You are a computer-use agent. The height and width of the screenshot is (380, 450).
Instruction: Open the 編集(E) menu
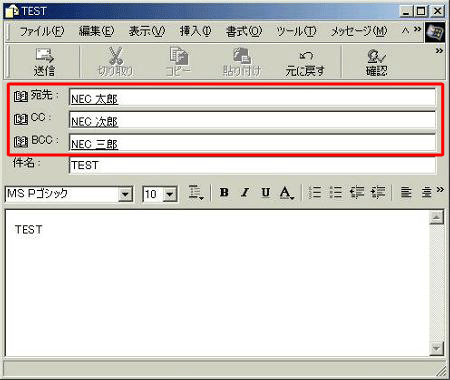point(96,32)
